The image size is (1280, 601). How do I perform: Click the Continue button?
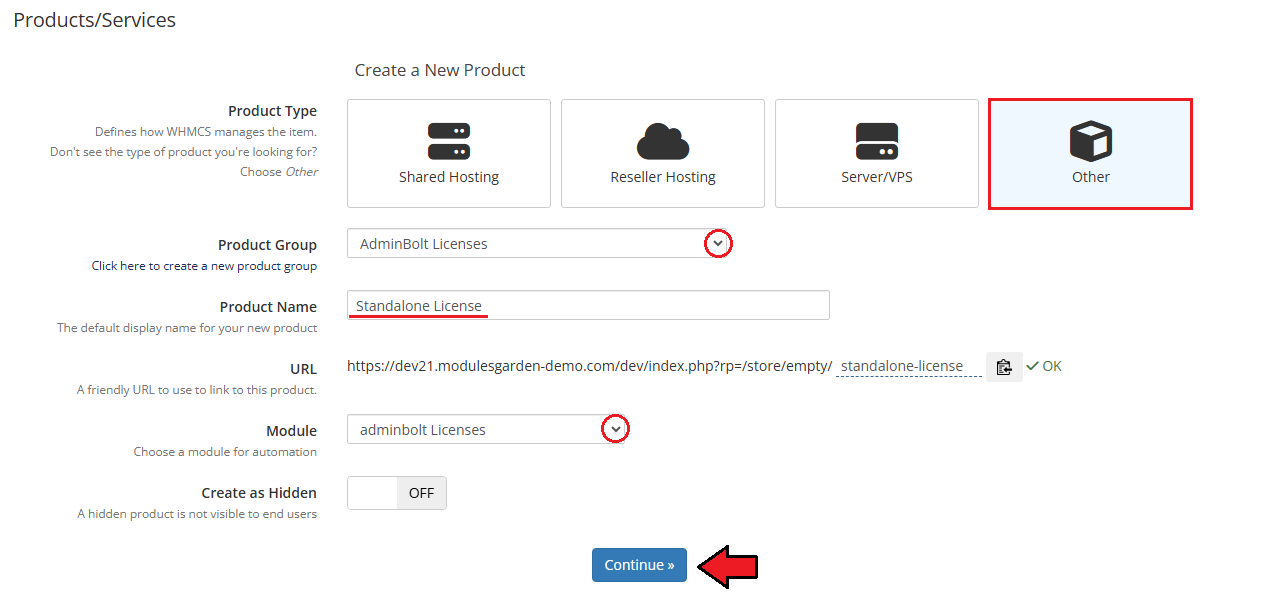[x=639, y=565]
